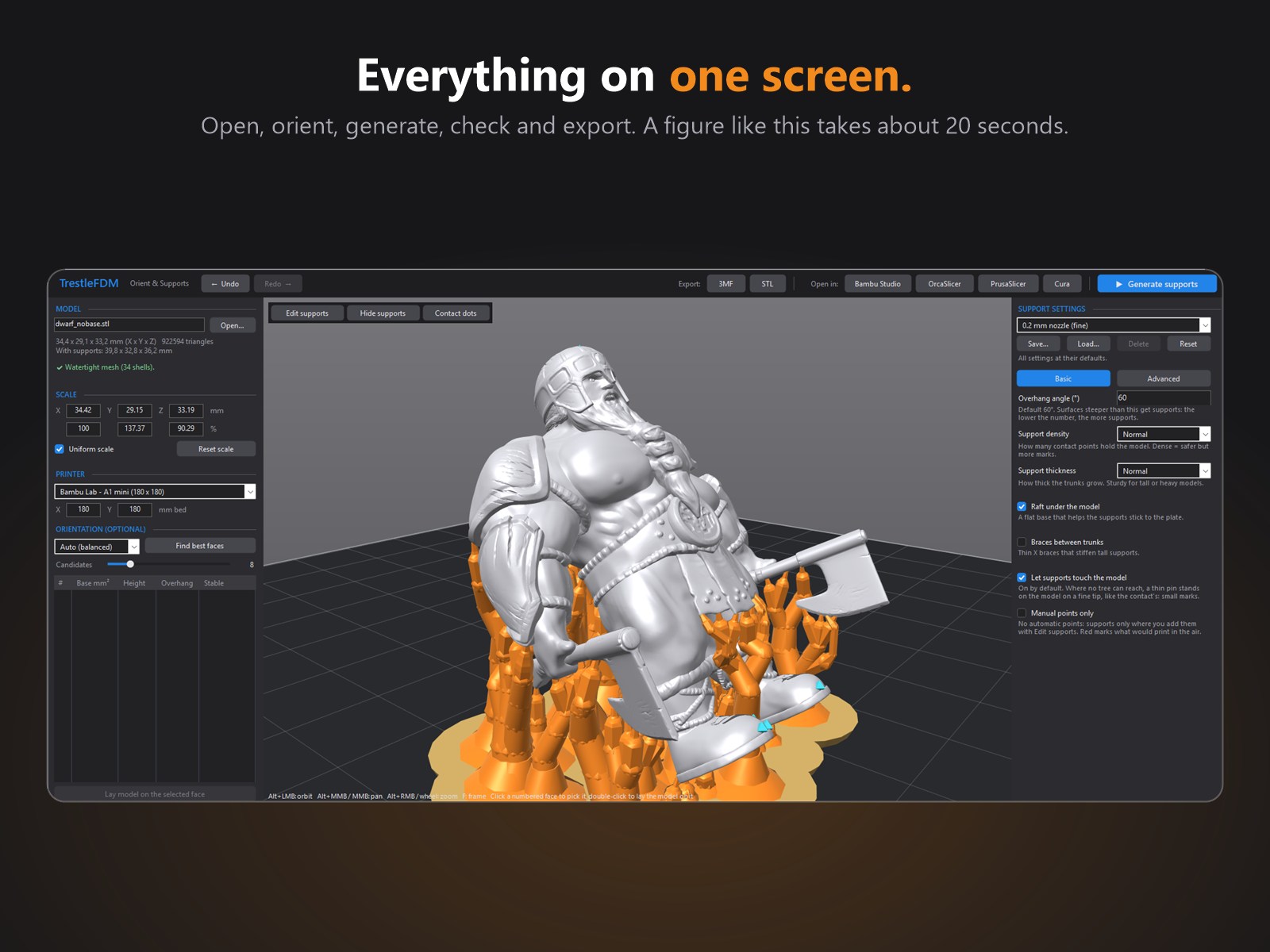Open the 0.2 mm nozzle preset dropdown
The width and height of the screenshot is (1270, 952).
tap(1114, 325)
